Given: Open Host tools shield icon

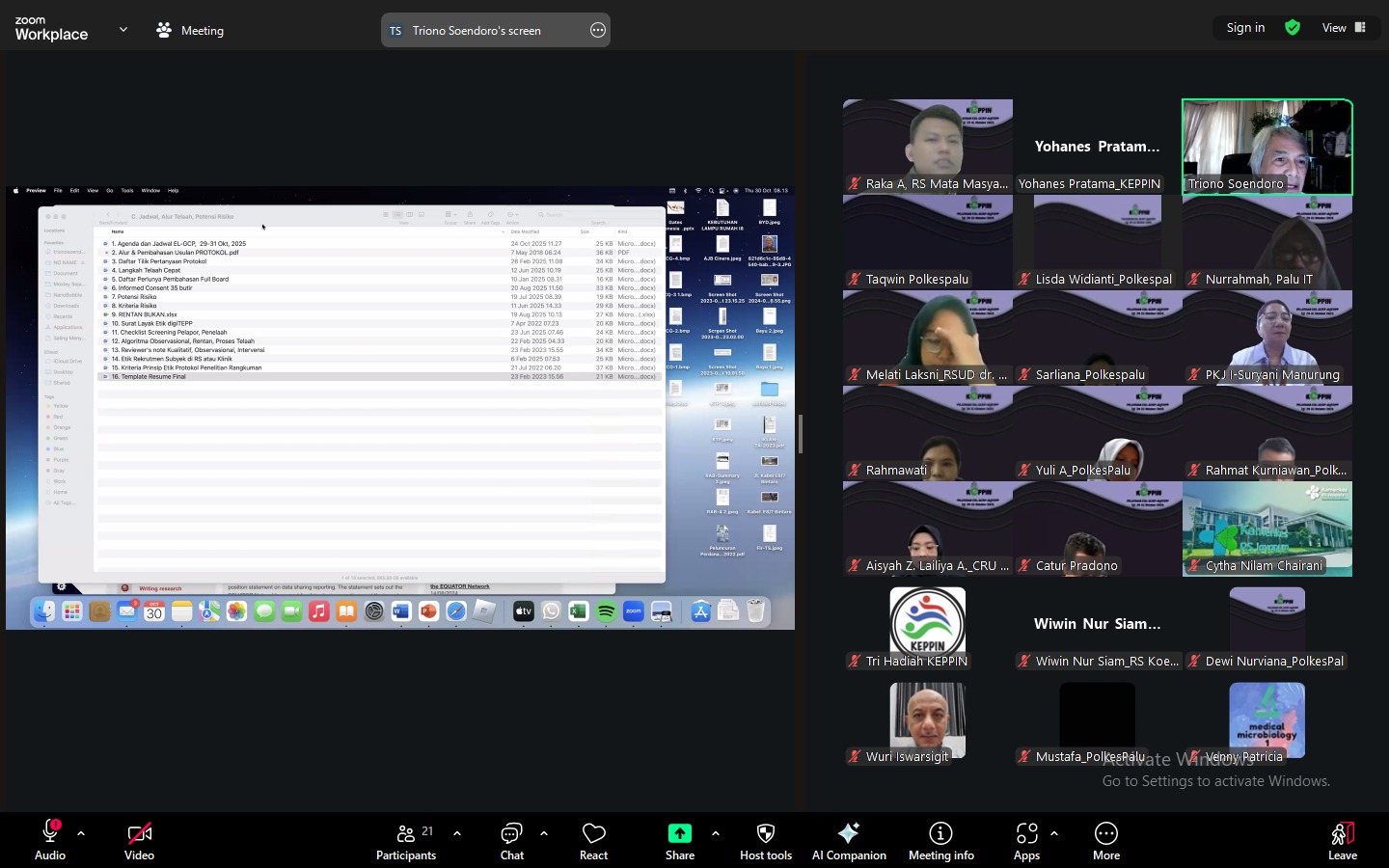Looking at the screenshot, I should coord(765,841).
